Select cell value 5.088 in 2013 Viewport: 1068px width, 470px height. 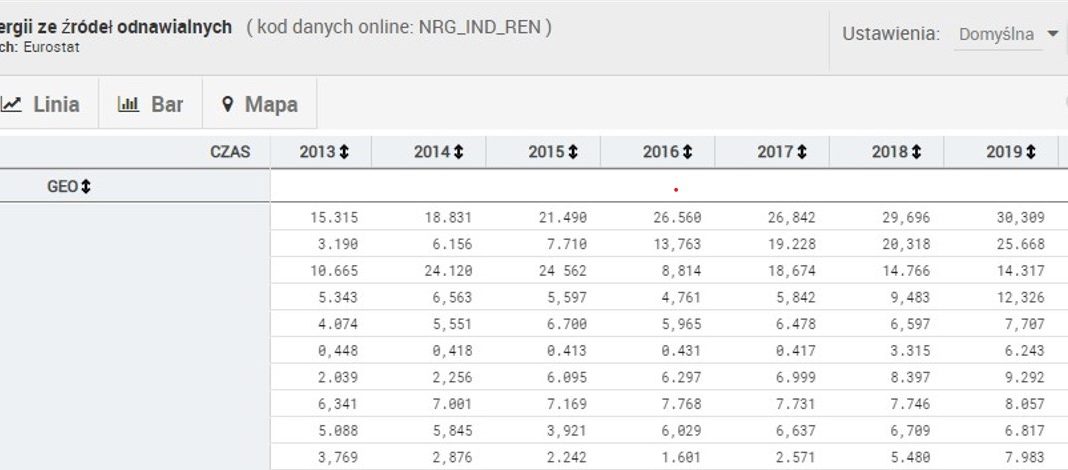338,430
